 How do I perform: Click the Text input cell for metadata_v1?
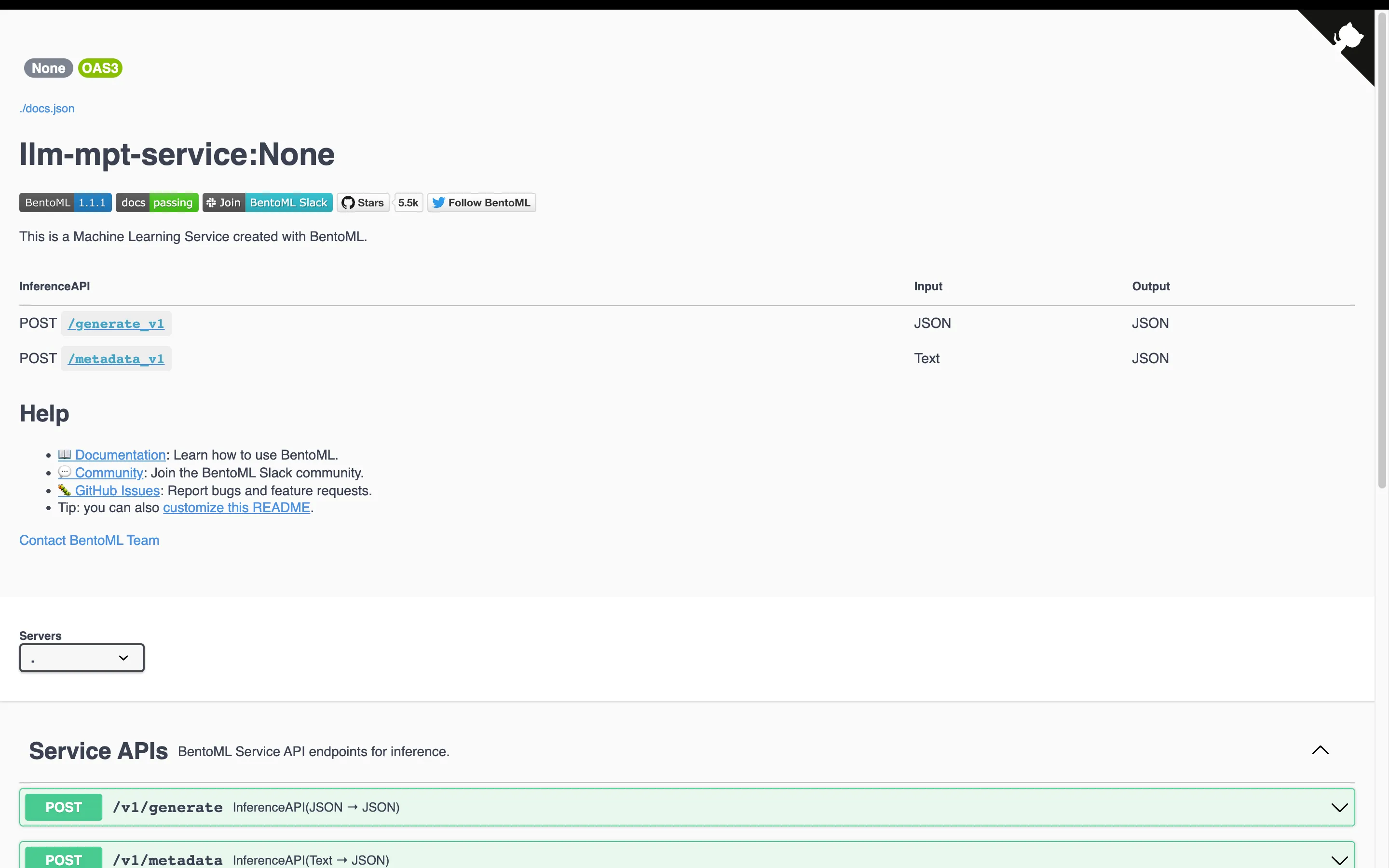tap(926, 358)
